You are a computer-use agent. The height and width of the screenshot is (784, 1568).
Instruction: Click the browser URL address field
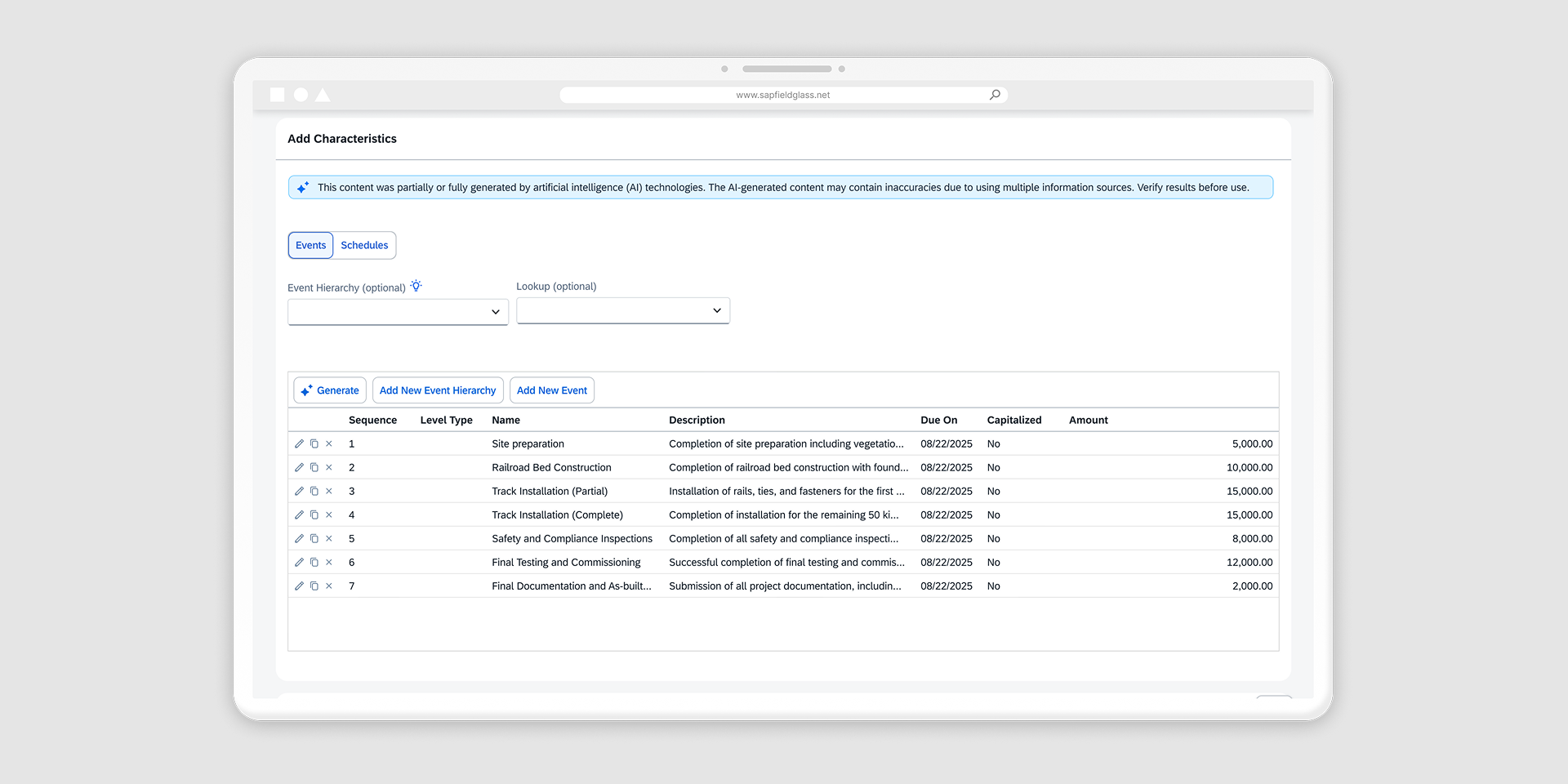(x=783, y=95)
